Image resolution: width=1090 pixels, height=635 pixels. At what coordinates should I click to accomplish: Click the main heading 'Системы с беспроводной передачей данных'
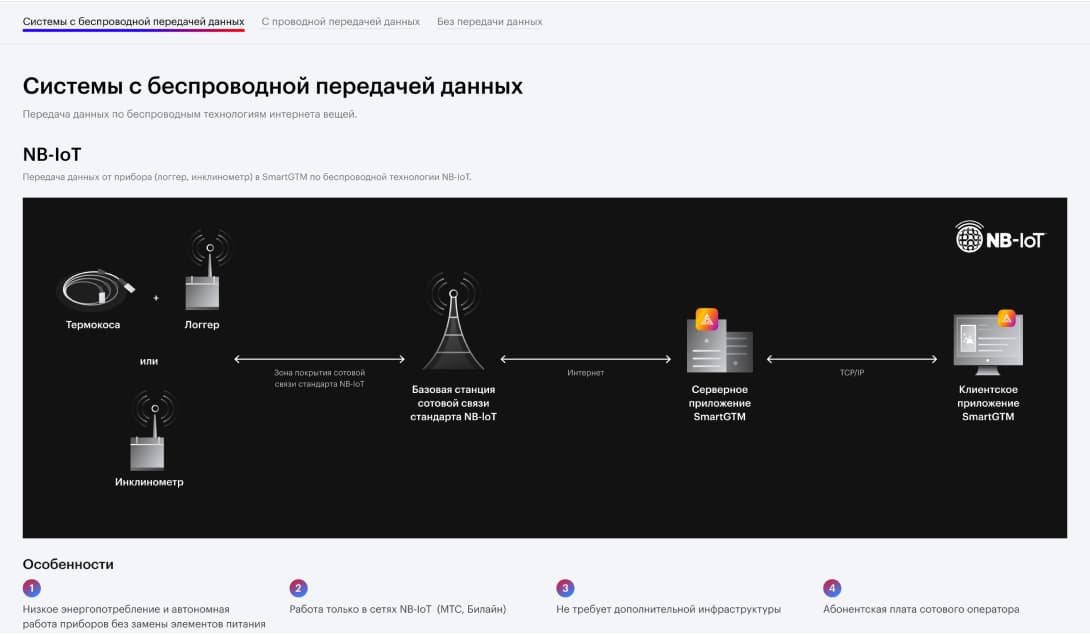tap(272, 86)
